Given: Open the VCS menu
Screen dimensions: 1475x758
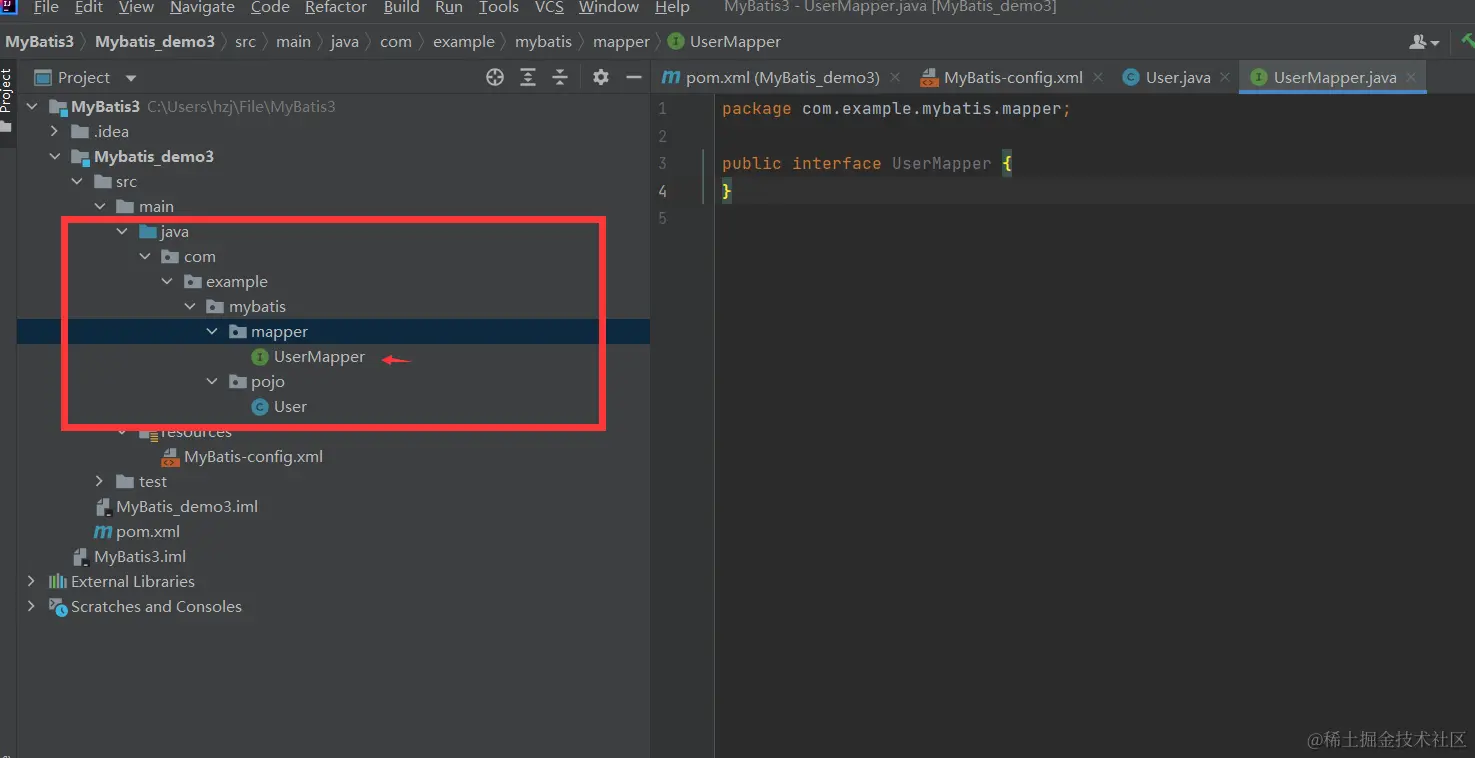Looking at the screenshot, I should 549,7.
